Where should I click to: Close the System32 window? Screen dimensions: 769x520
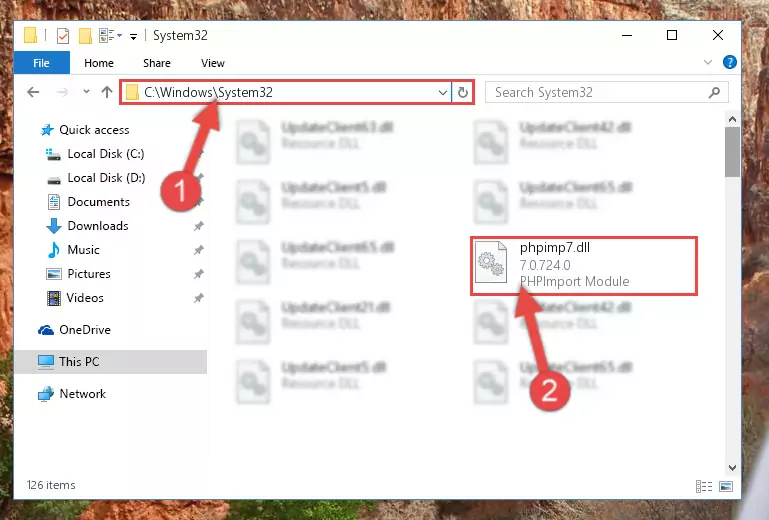[718, 35]
